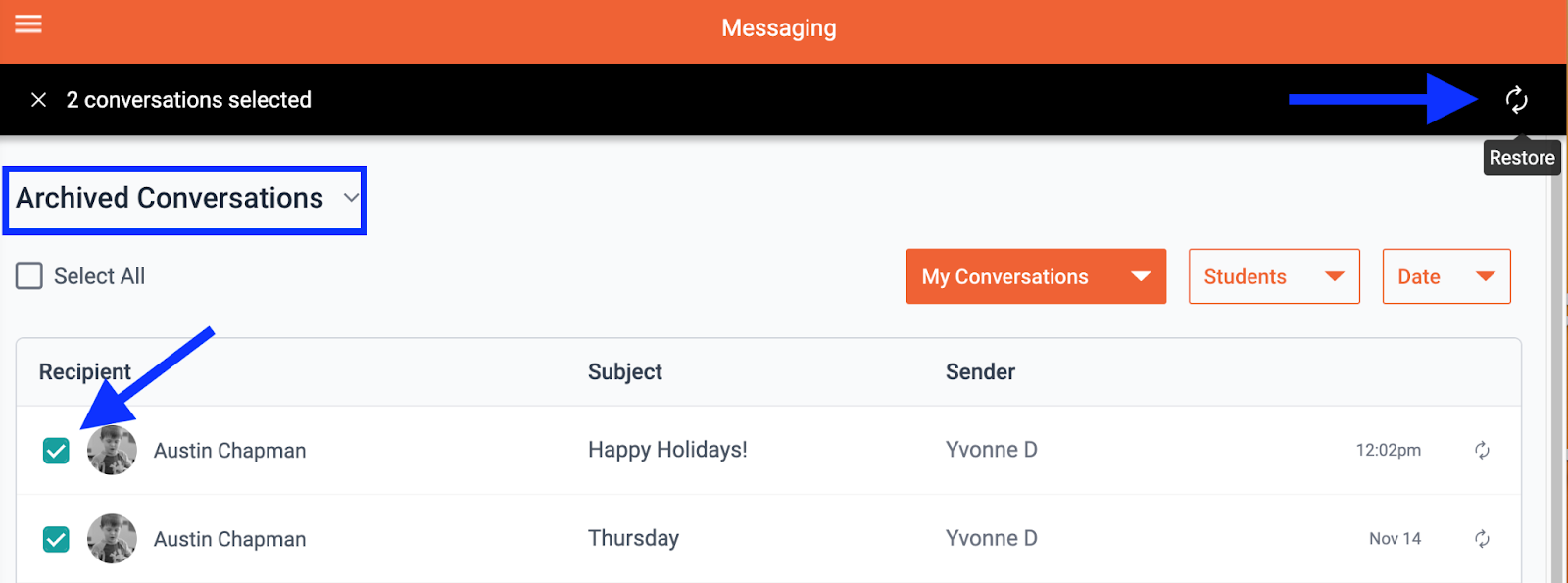This screenshot has height=583, width=1568.
Task: Click Austin Chapman's avatar in Happy Holidays row
Action: [112, 451]
